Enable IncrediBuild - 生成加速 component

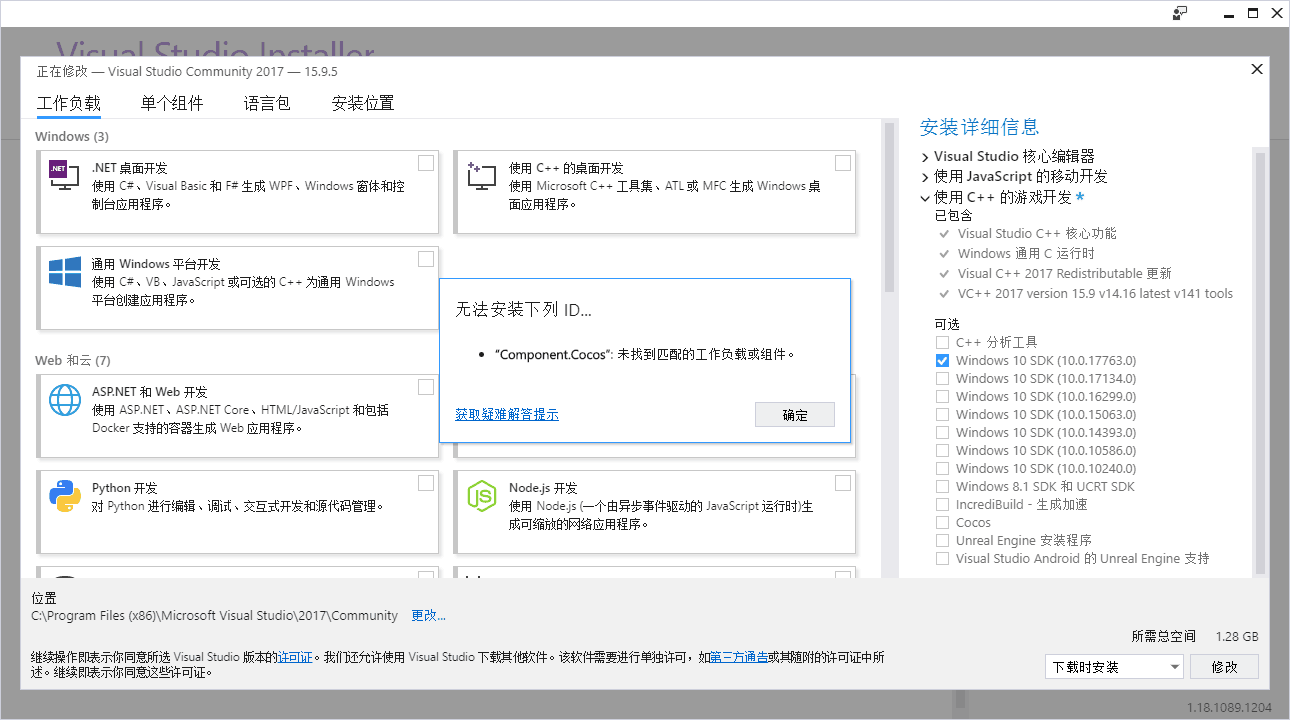(x=942, y=504)
